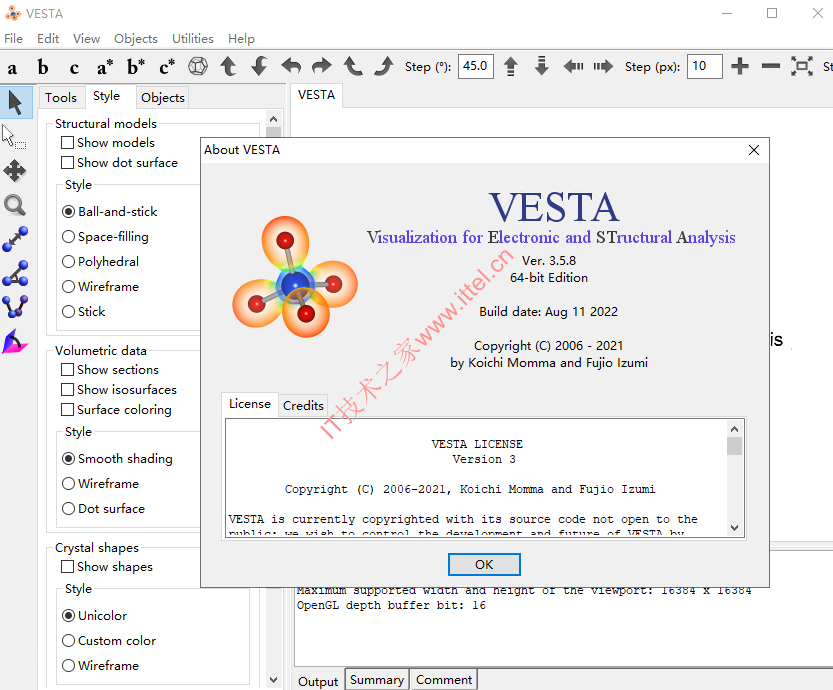Switch to the Comment tab
This screenshot has width=833, height=690.
point(444,680)
